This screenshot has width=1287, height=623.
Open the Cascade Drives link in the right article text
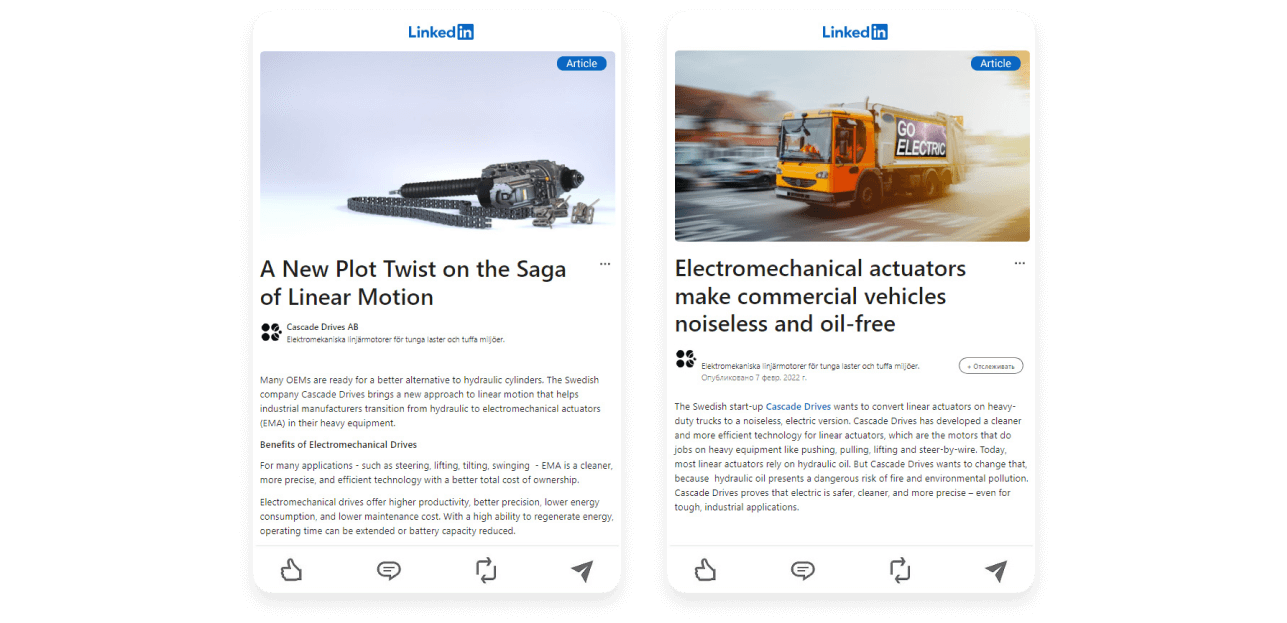[798, 406]
